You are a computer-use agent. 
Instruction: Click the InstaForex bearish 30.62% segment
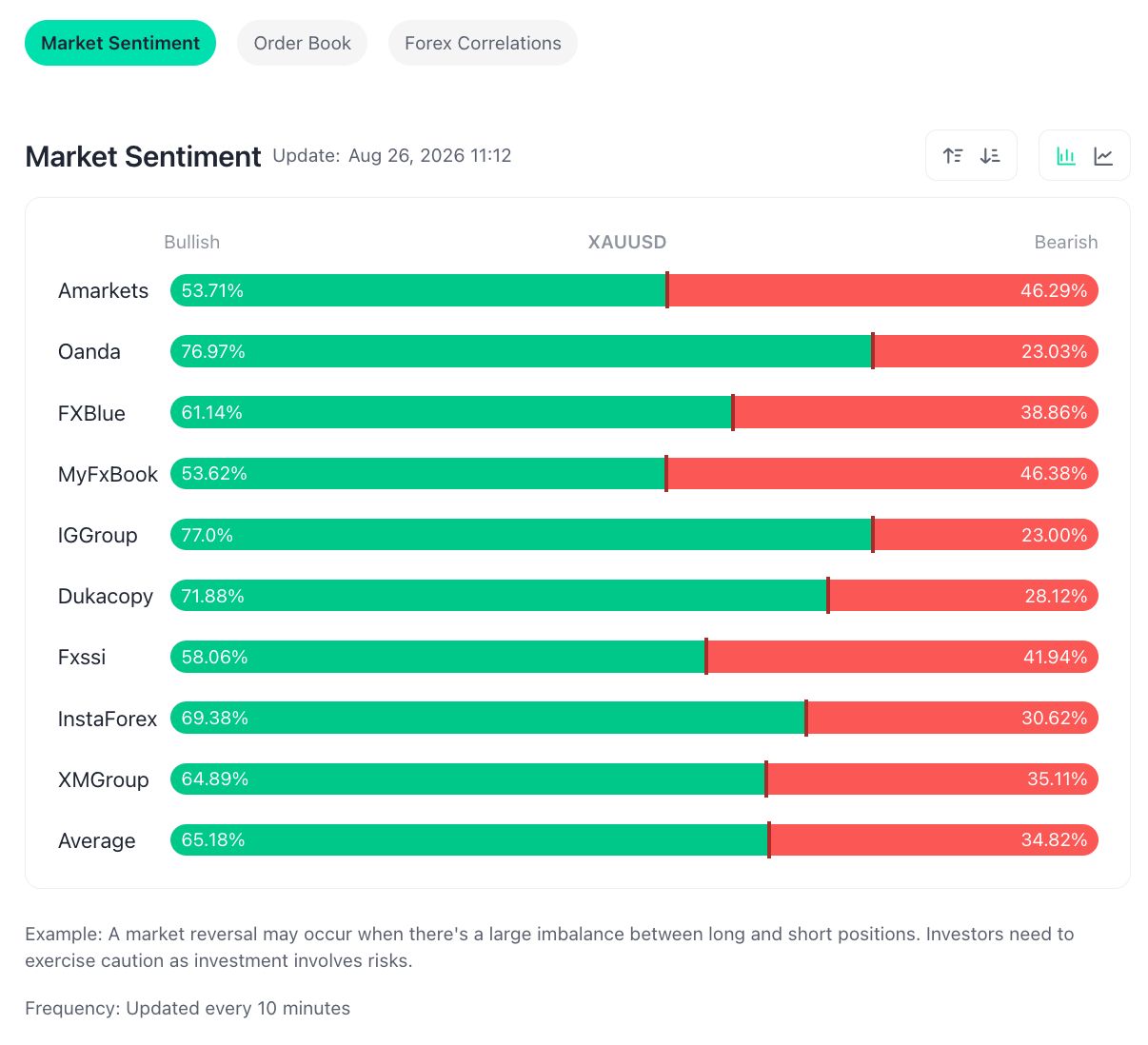pos(953,718)
